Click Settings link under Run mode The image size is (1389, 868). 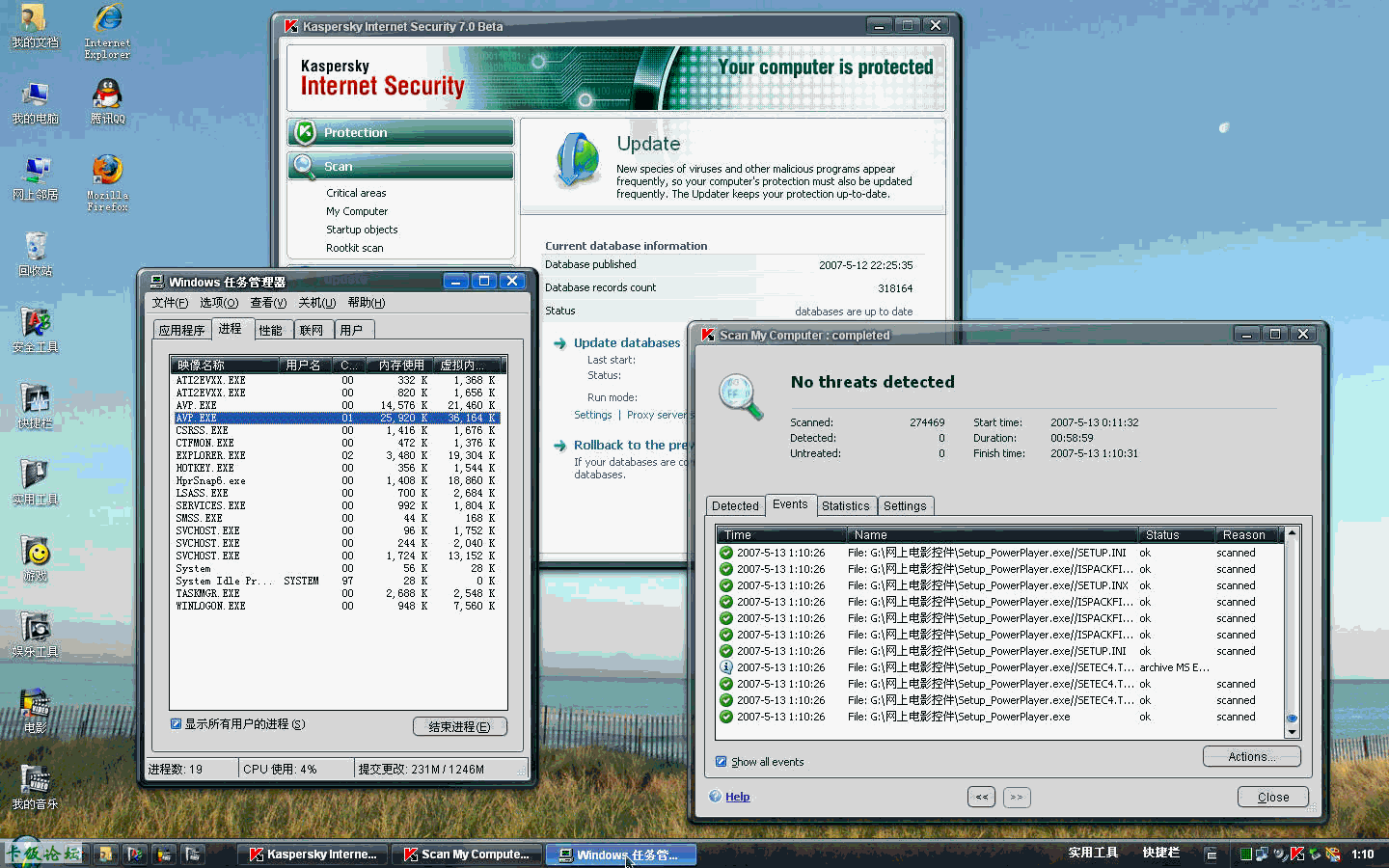pos(593,415)
